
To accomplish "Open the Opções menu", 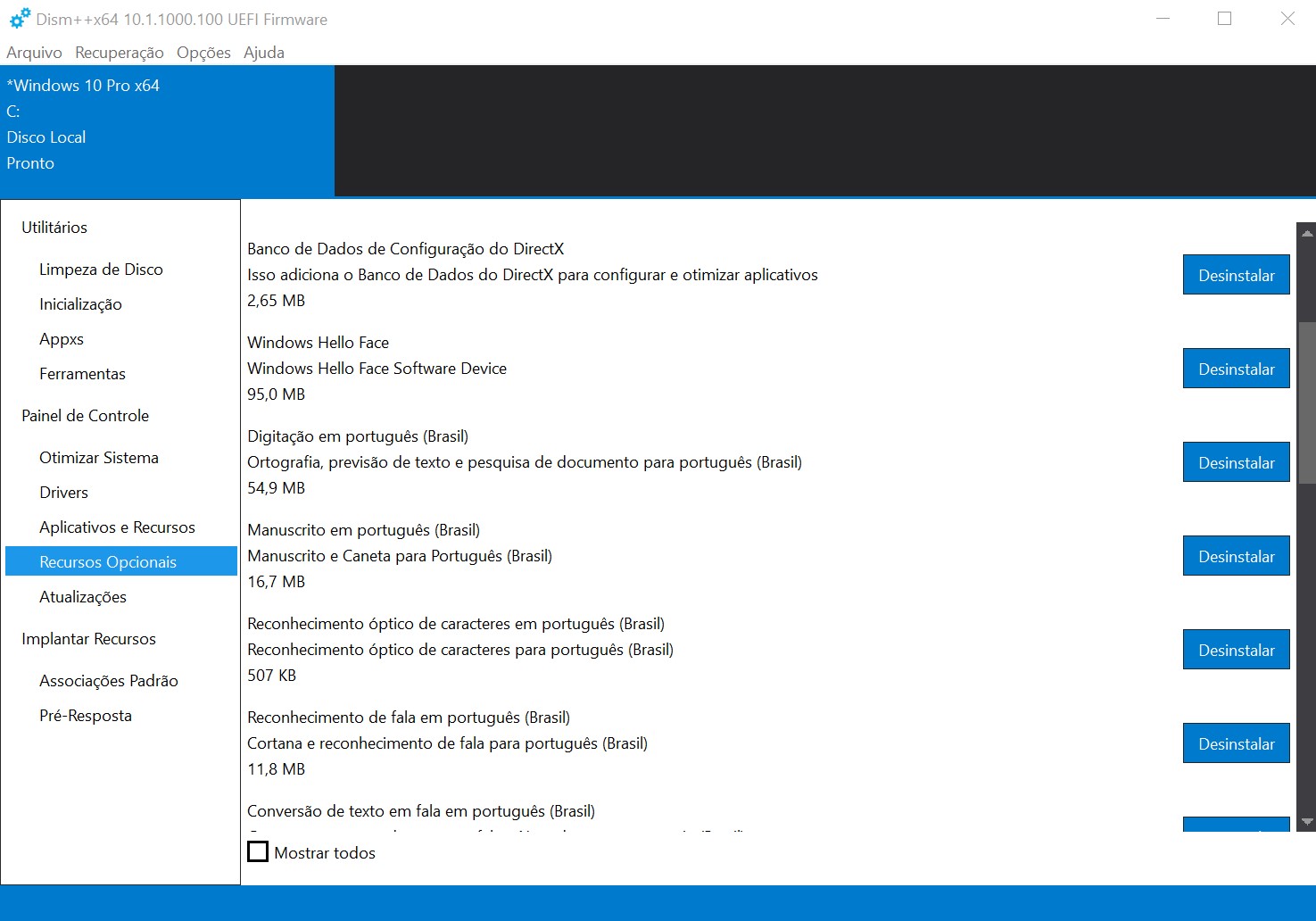I will pyautogui.click(x=203, y=53).
